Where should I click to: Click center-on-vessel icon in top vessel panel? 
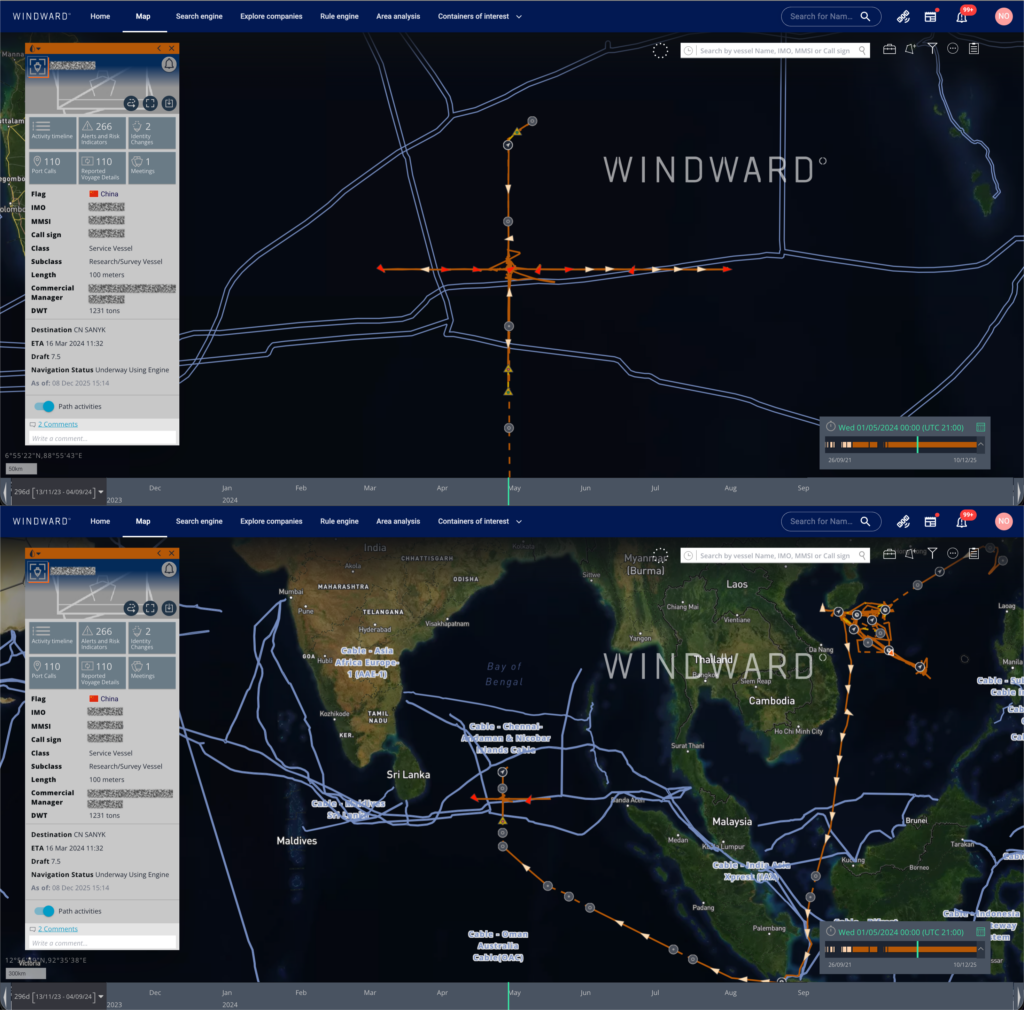pos(38,67)
